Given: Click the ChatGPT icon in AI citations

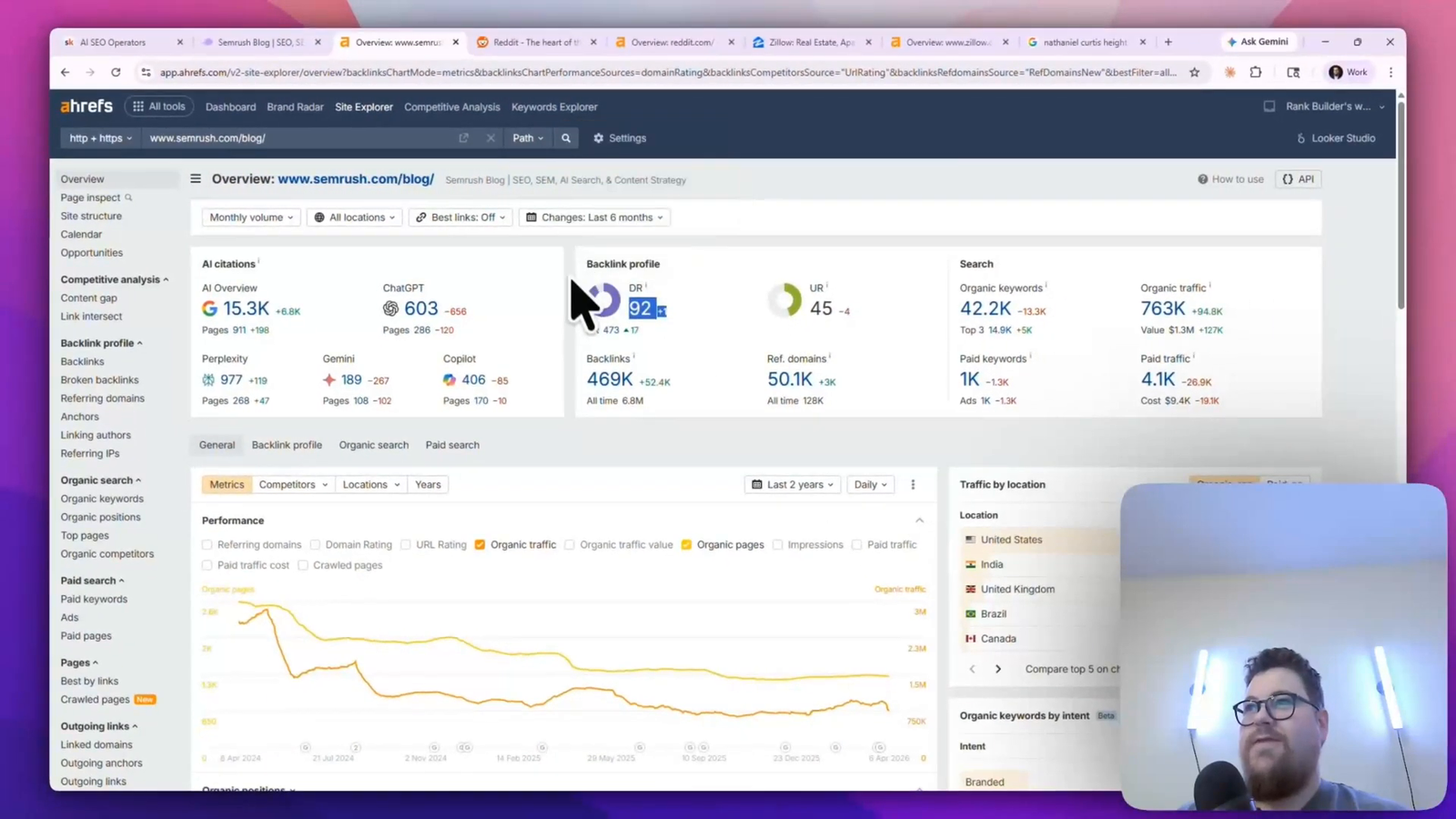Looking at the screenshot, I should [391, 308].
